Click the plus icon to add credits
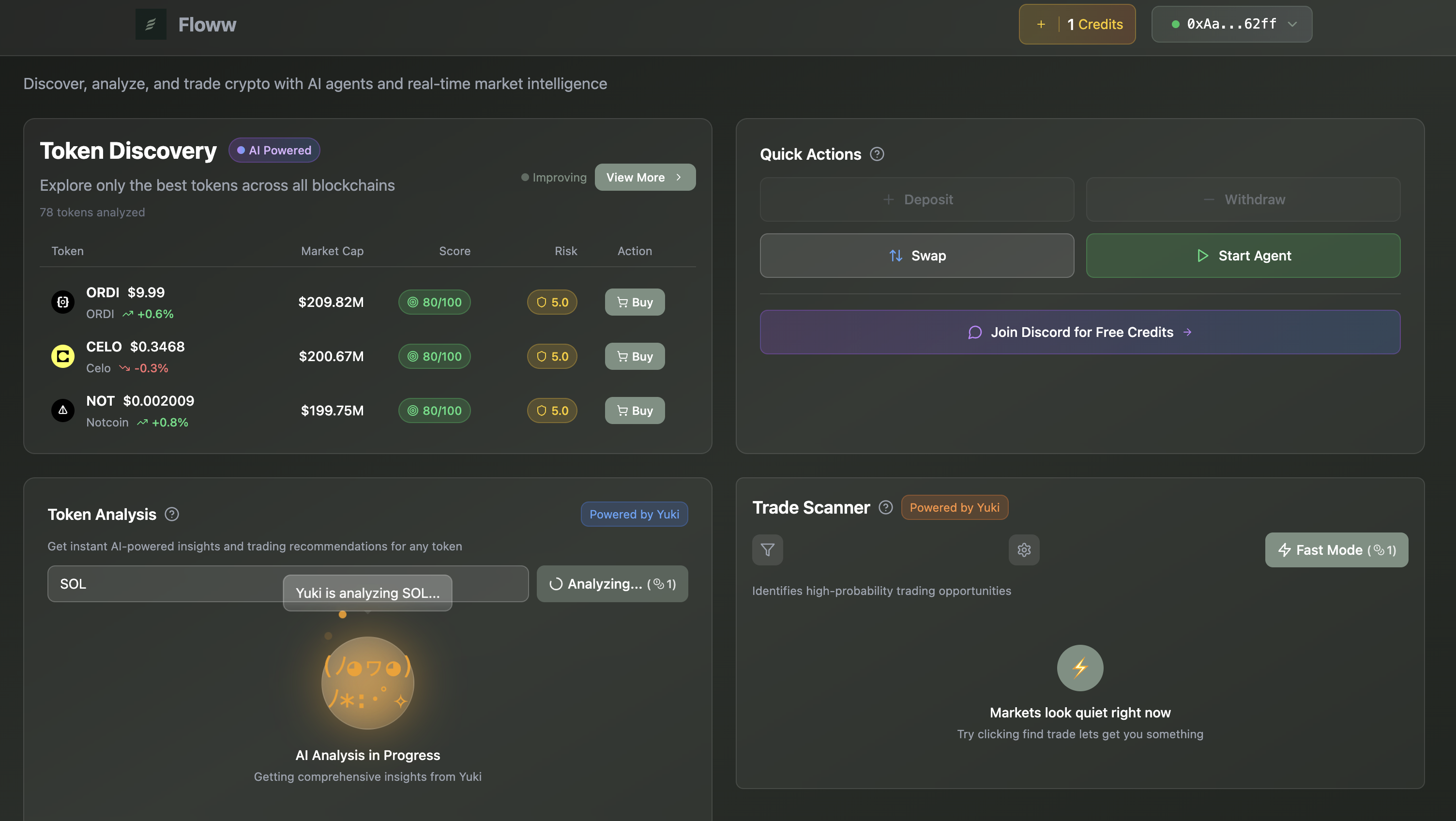This screenshot has height=821, width=1456. (1041, 24)
